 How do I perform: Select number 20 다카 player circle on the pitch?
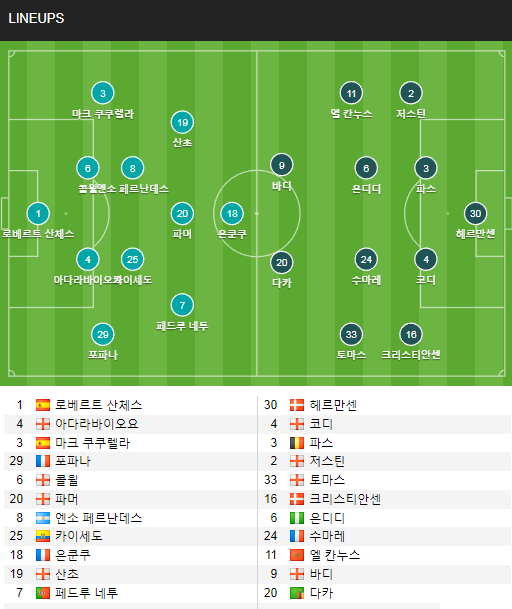pyautogui.click(x=282, y=263)
